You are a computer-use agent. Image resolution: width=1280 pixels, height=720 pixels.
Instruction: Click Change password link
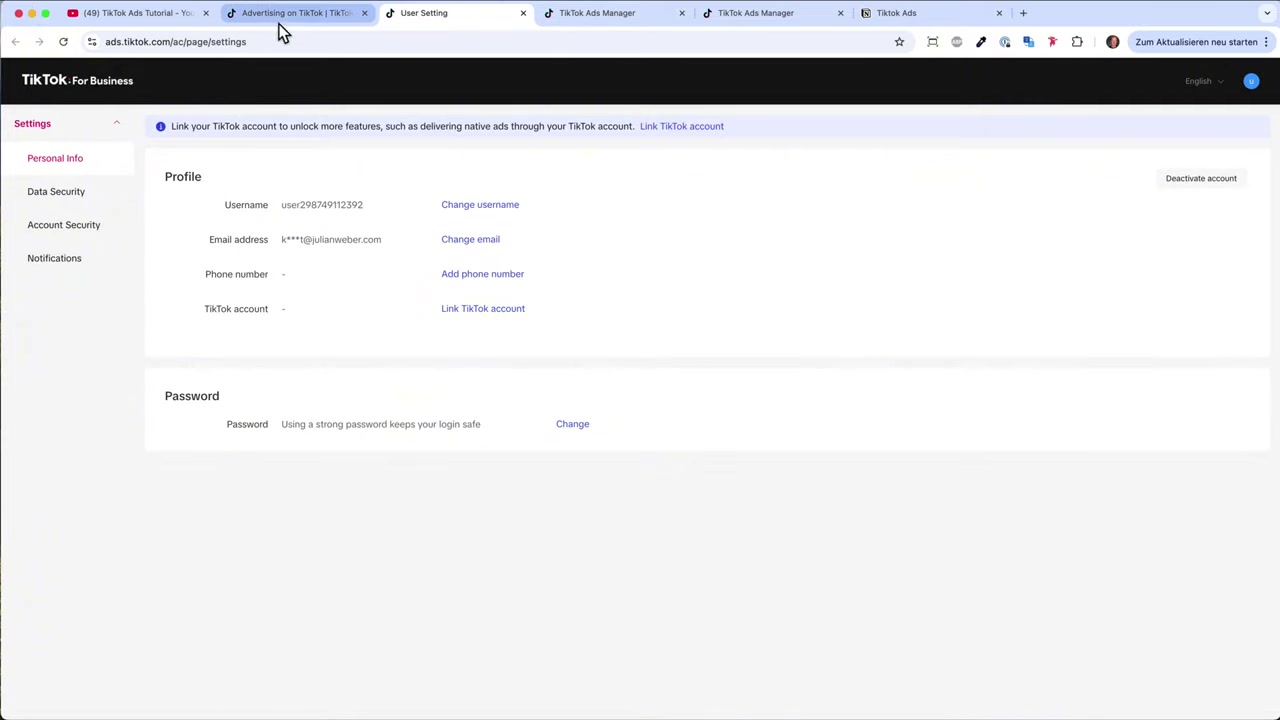pos(572,424)
